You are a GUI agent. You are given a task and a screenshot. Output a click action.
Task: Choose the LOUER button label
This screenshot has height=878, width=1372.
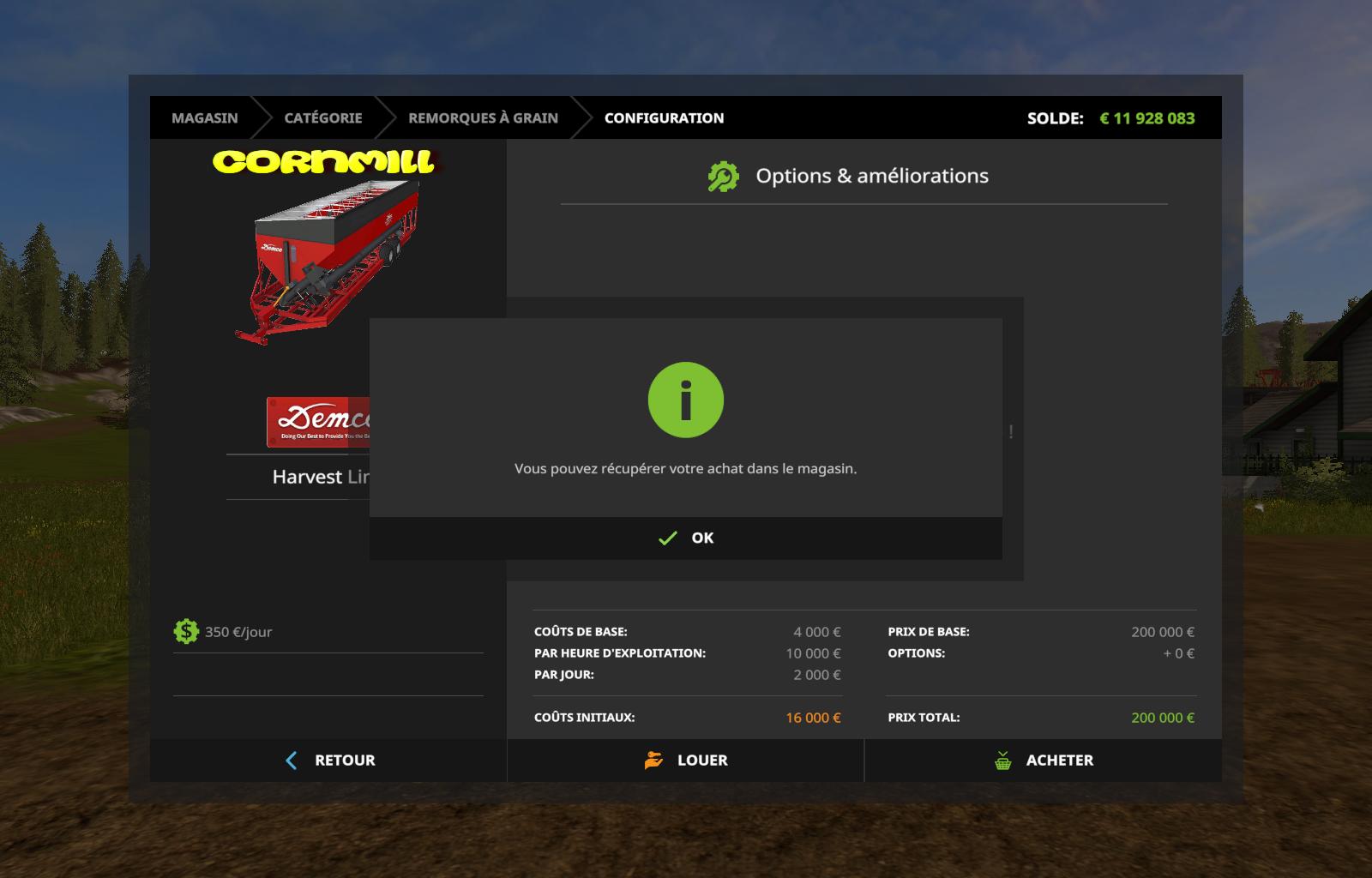[702, 761]
